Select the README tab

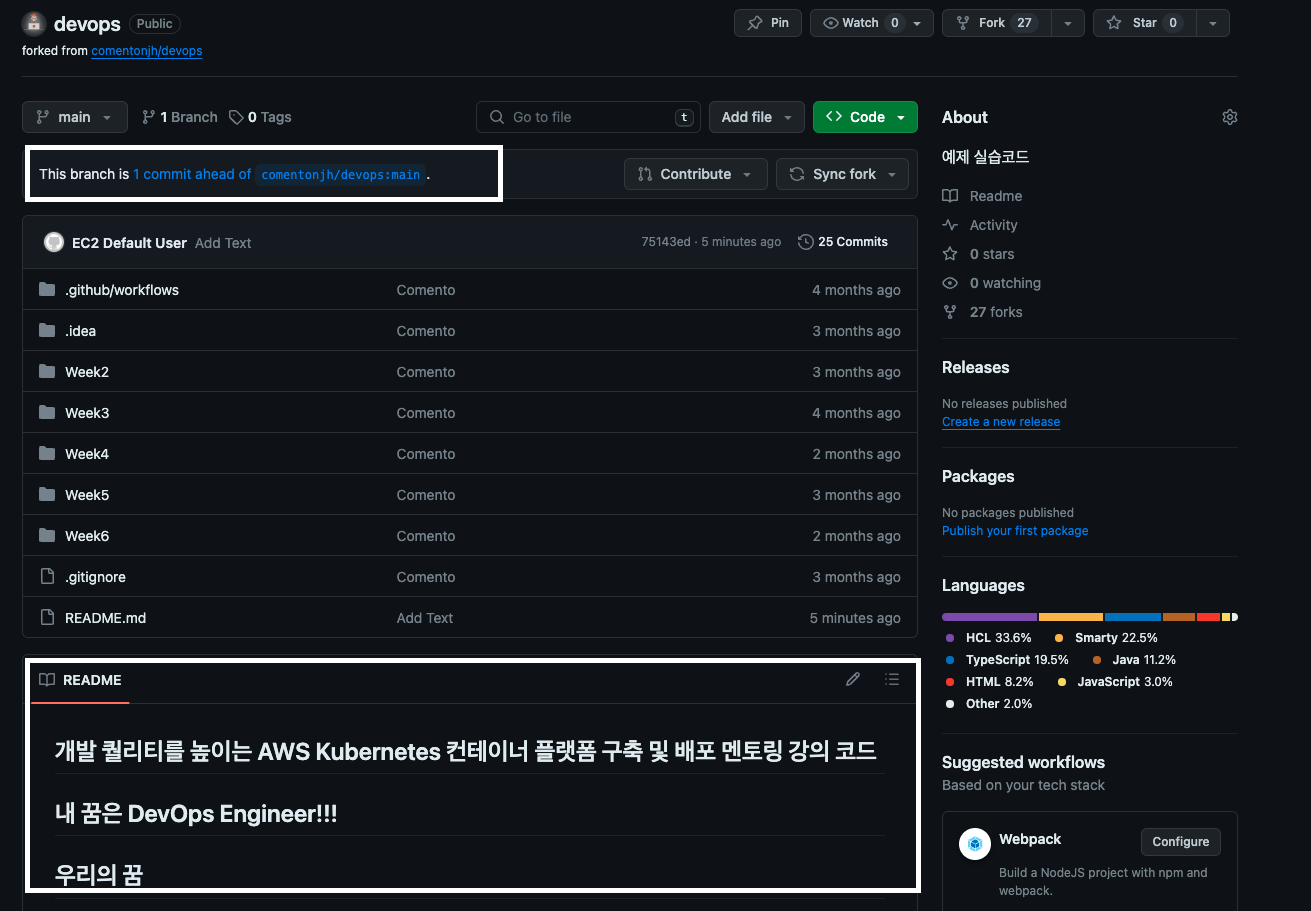click(80, 680)
